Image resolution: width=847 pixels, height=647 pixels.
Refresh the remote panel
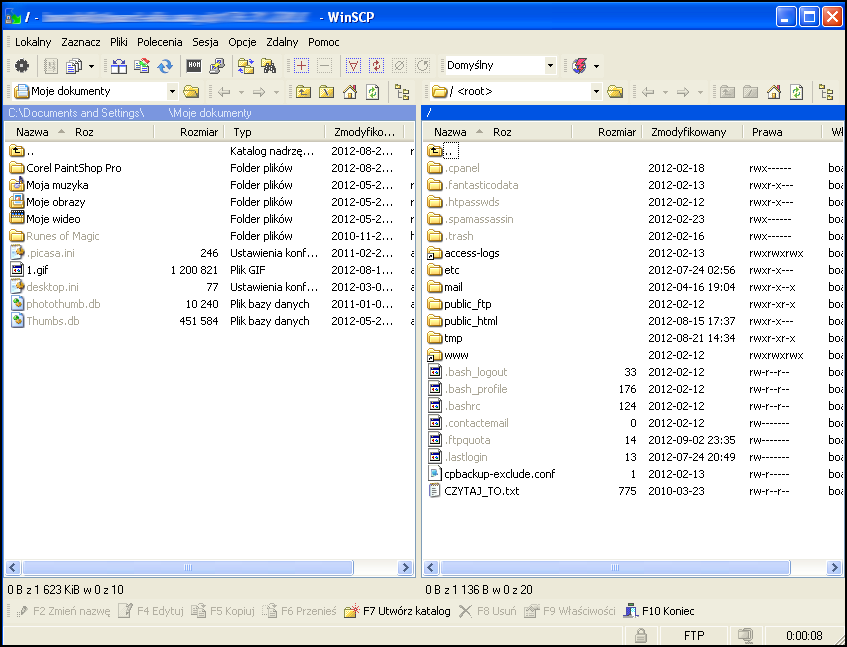797,92
